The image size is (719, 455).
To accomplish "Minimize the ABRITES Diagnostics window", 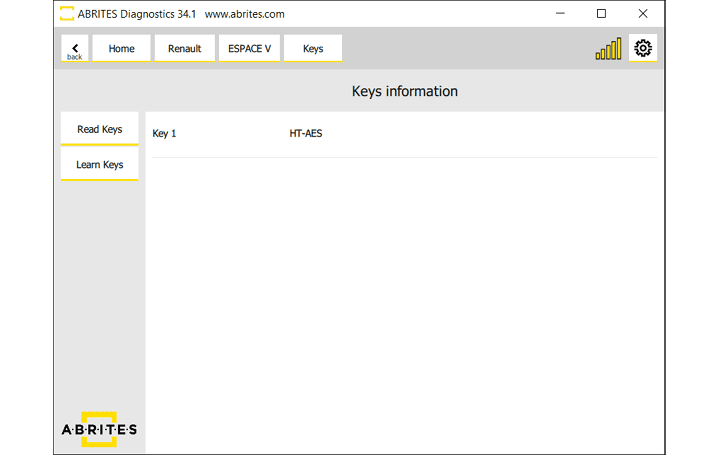I will [556, 14].
